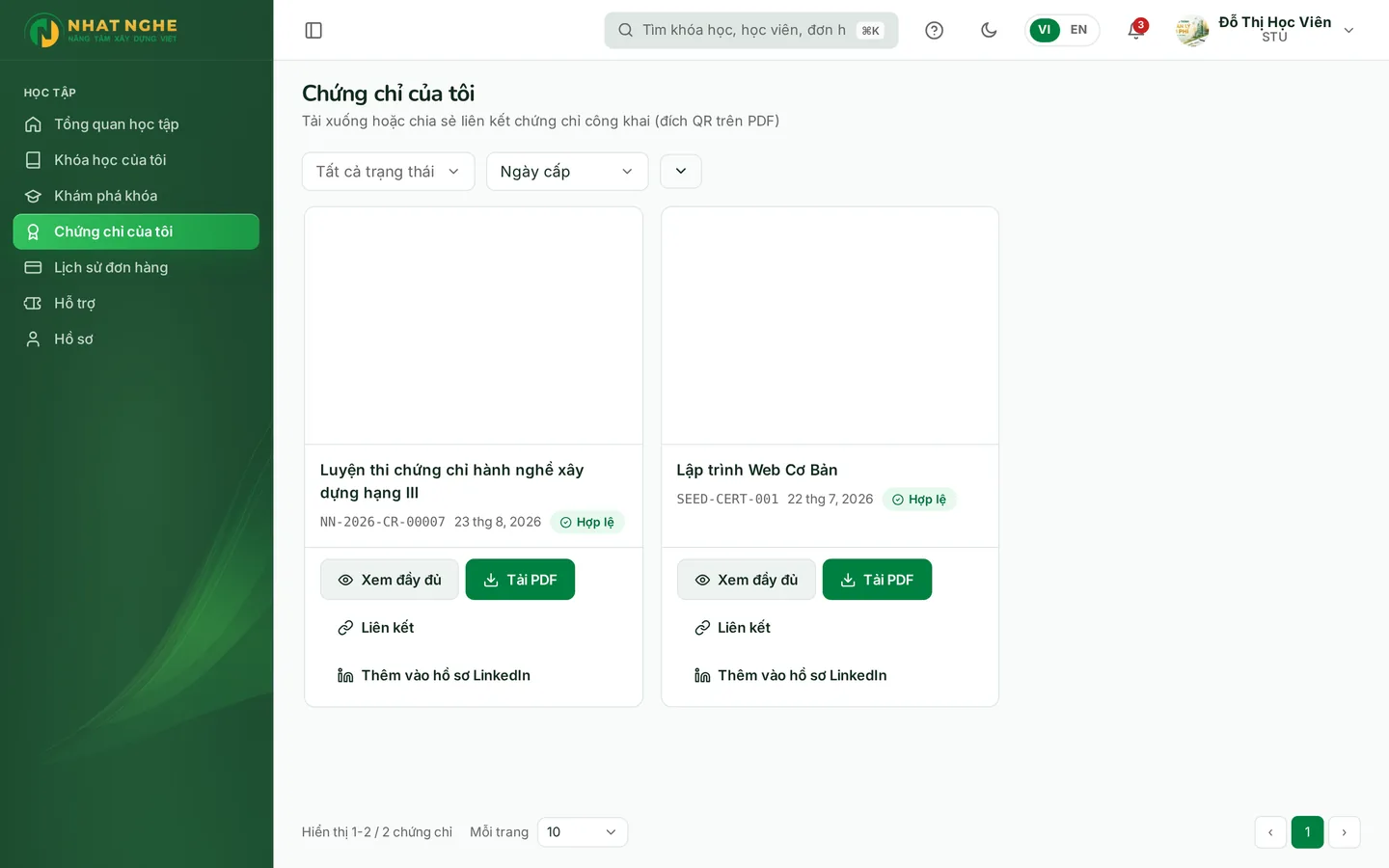Open Lịch sử đơn hàng

(x=136, y=267)
